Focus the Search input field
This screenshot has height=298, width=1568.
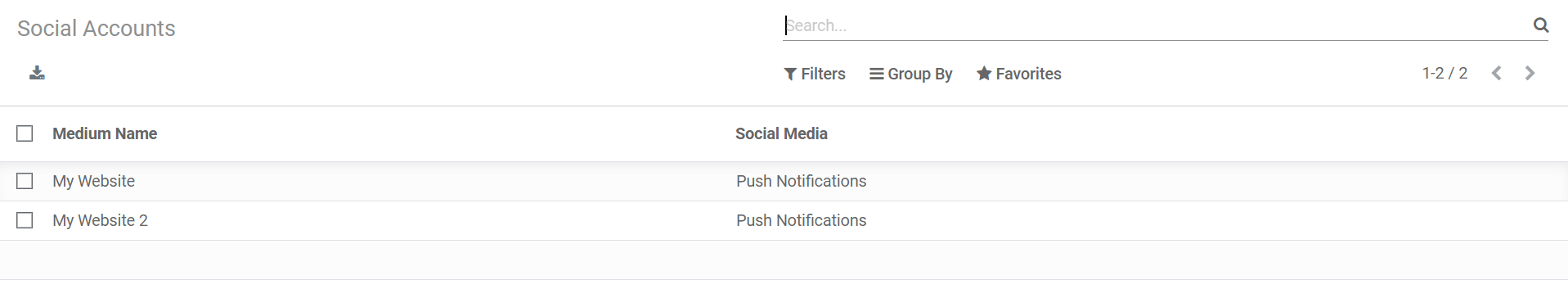[1157, 25]
